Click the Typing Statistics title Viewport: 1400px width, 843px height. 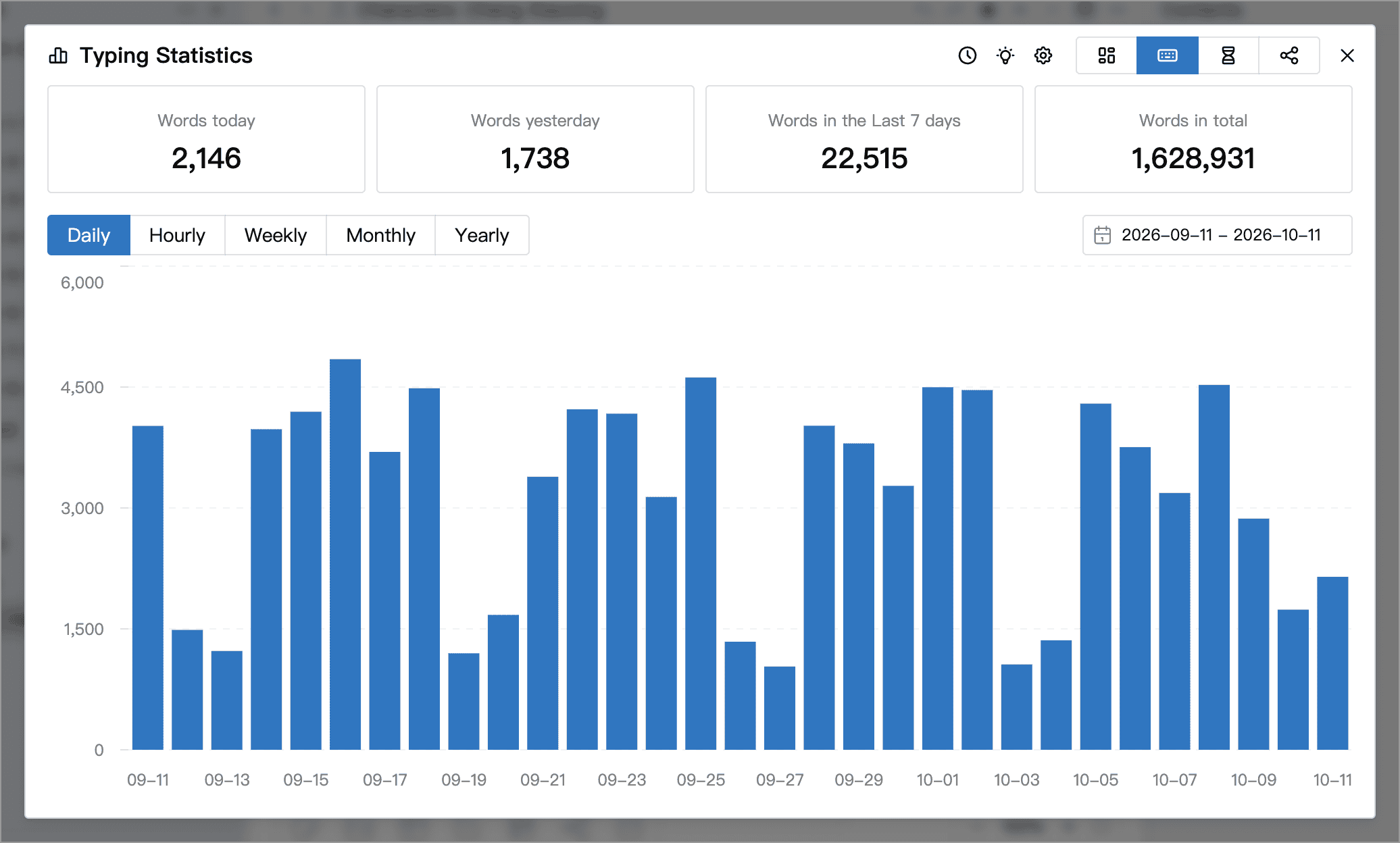pos(166,55)
